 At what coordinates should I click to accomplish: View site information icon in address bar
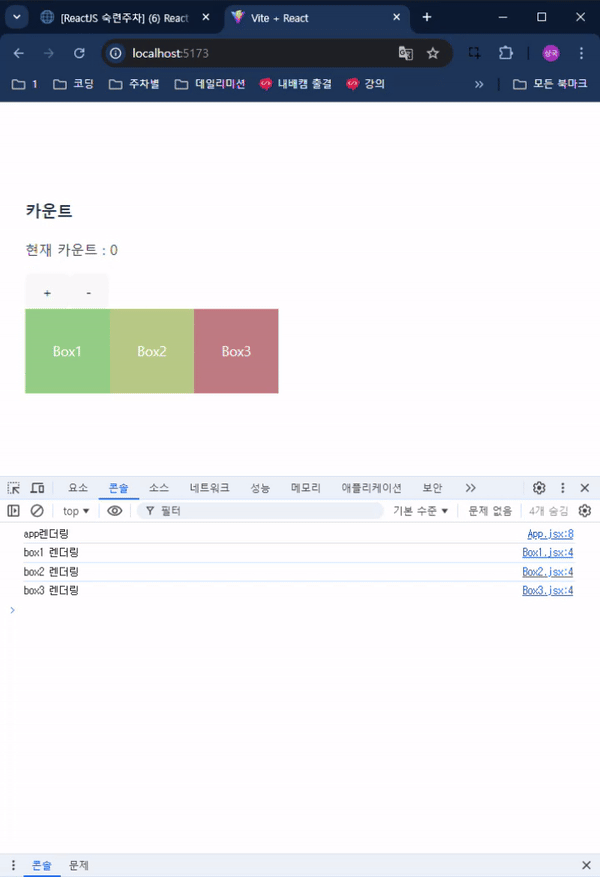pyautogui.click(x=116, y=53)
